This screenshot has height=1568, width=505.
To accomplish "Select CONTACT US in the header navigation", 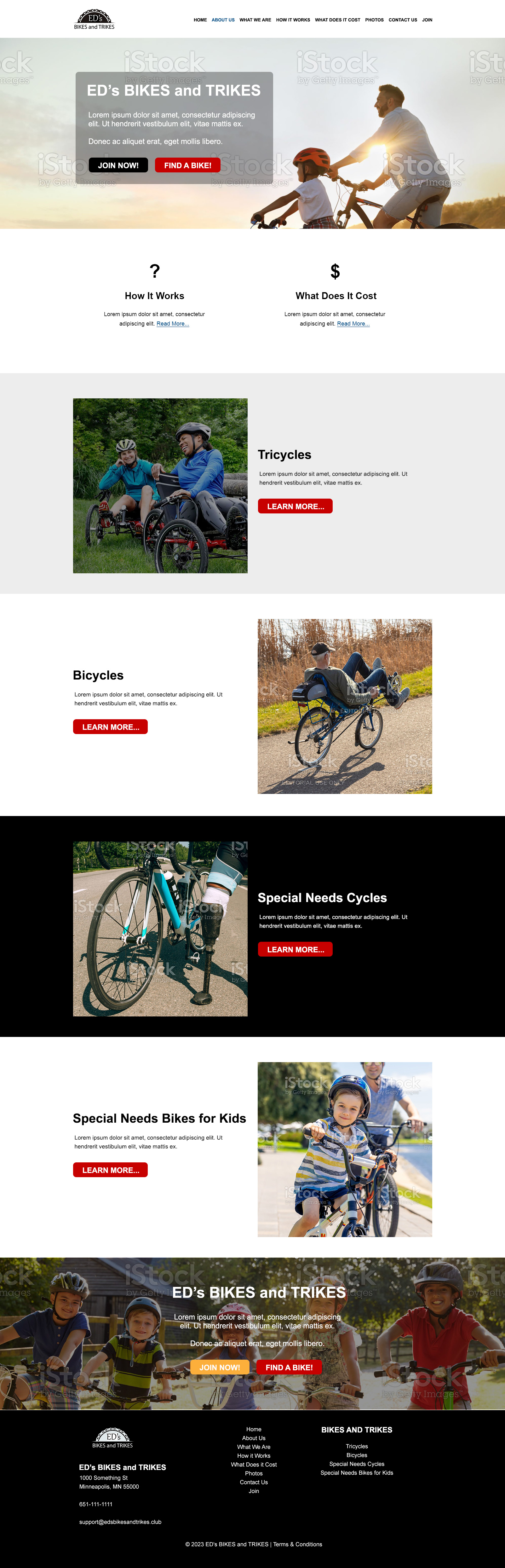I will [403, 20].
